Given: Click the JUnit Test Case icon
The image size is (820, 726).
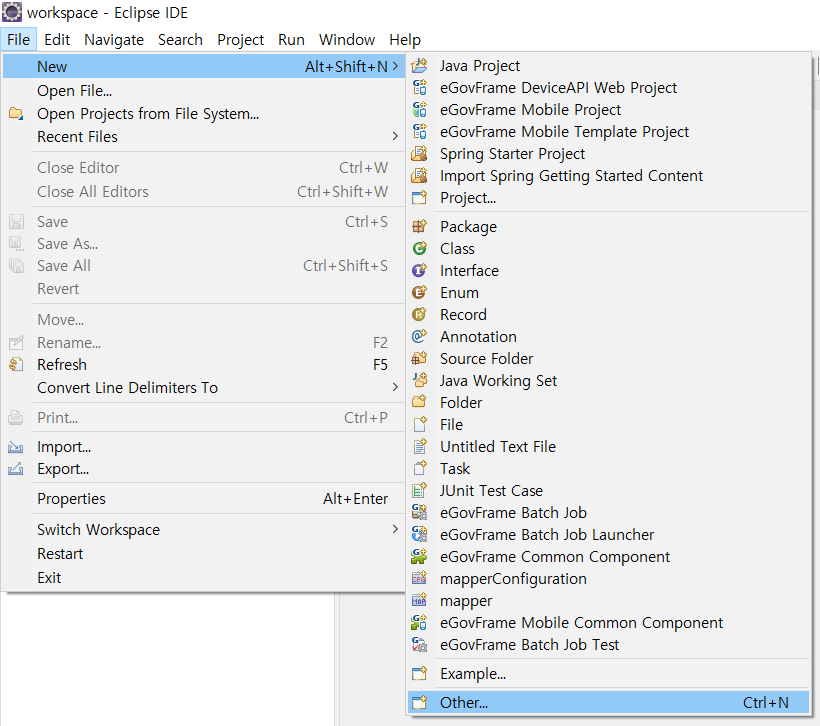Looking at the screenshot, I should [x=419, y=491].
